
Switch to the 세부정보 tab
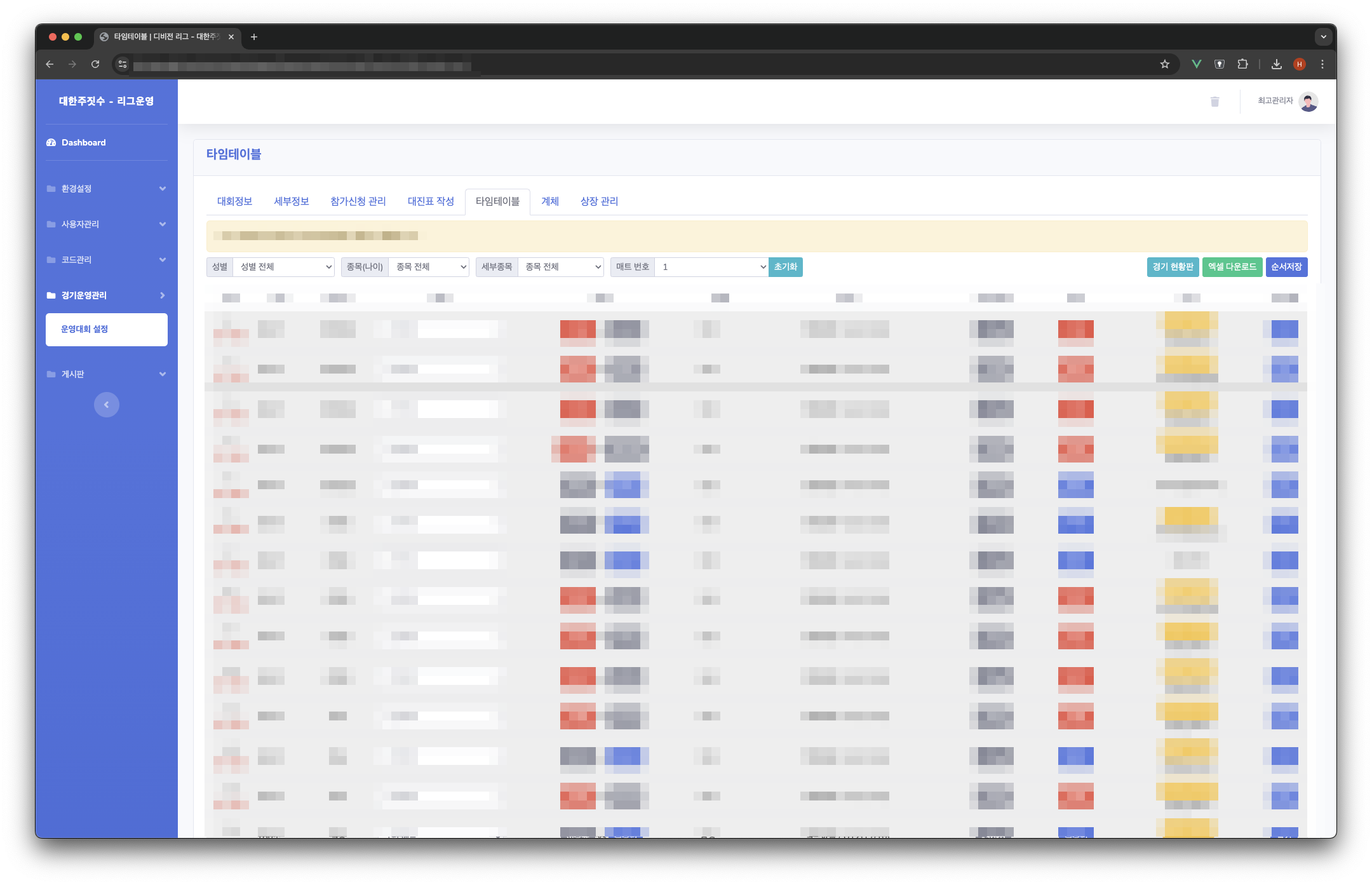tap(292, 201)
